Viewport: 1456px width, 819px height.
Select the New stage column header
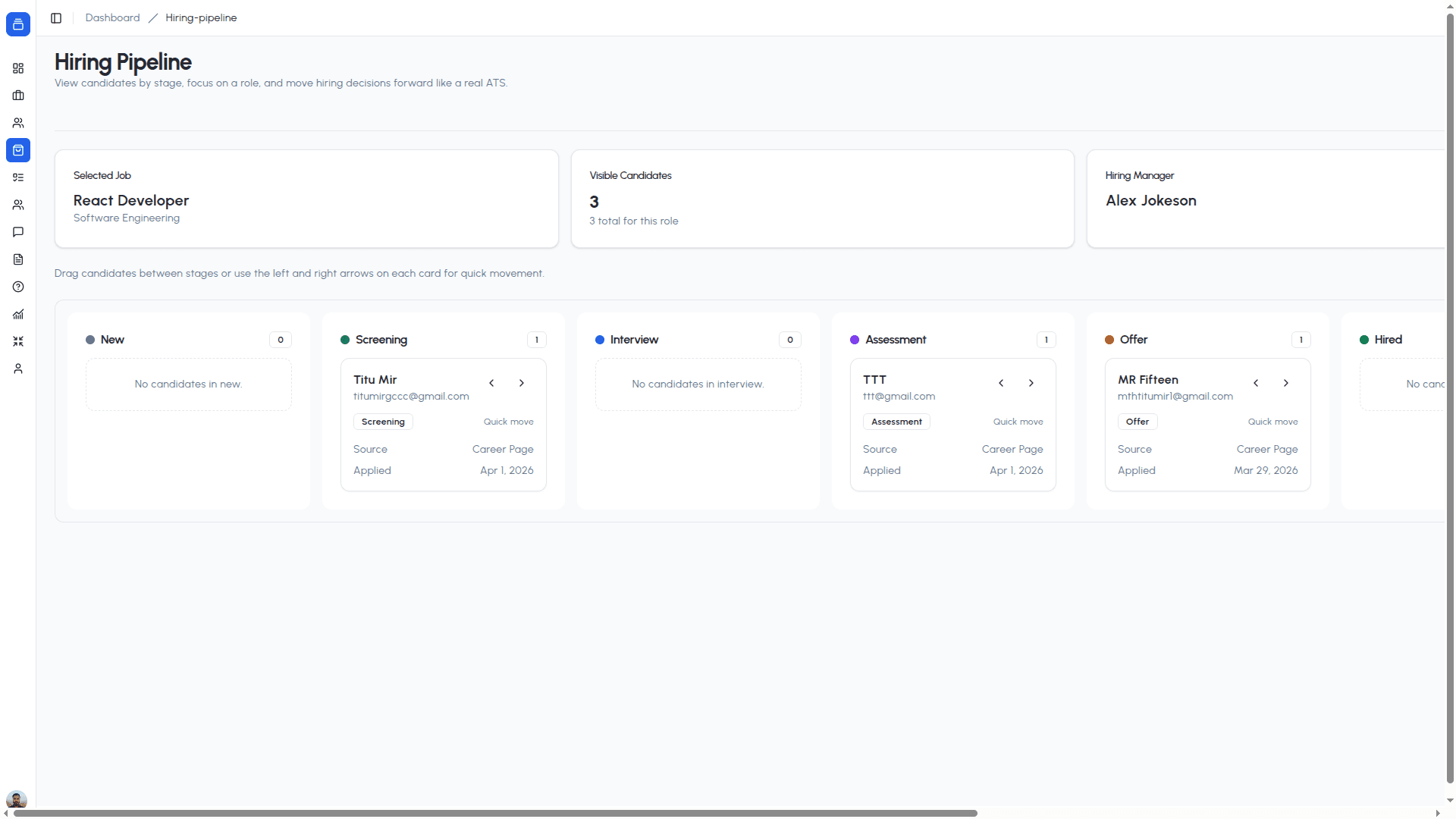[x=112, y=340]
